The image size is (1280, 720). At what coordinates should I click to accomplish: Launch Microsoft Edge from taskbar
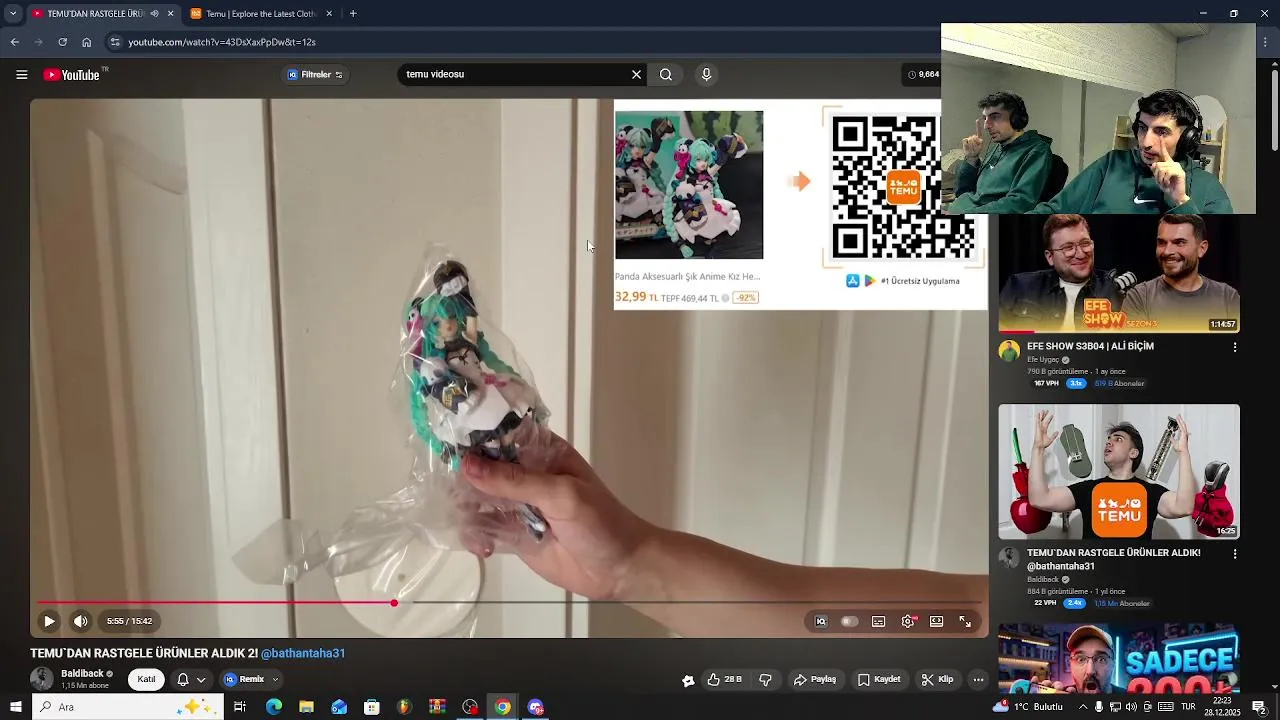(273, 707)
